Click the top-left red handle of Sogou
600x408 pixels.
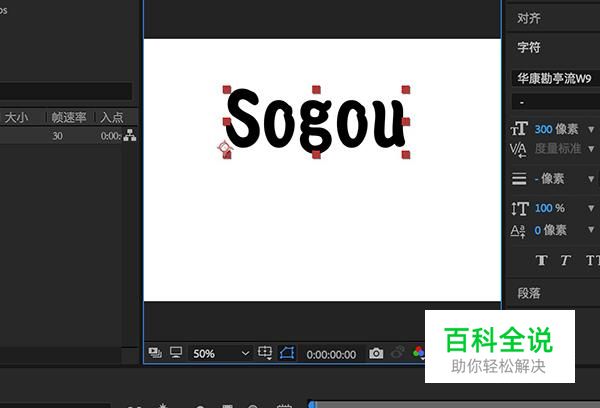227,90
